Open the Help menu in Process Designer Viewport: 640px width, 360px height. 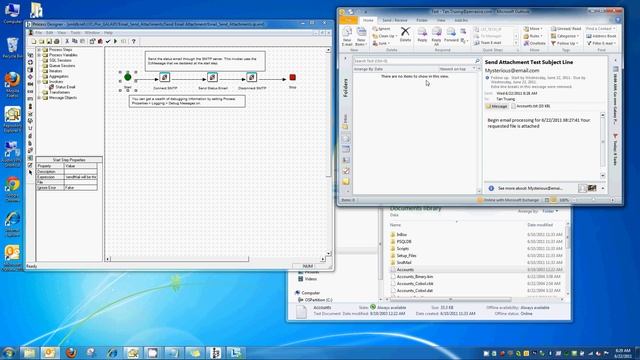point(108,33)
